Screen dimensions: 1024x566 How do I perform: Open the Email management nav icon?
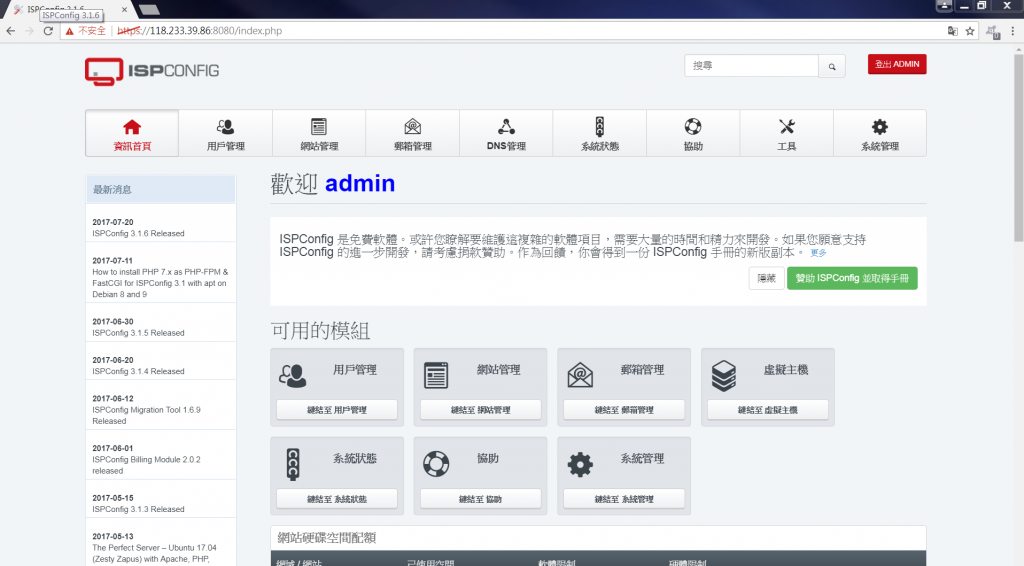pyautogui.click(x=413, y=127)
